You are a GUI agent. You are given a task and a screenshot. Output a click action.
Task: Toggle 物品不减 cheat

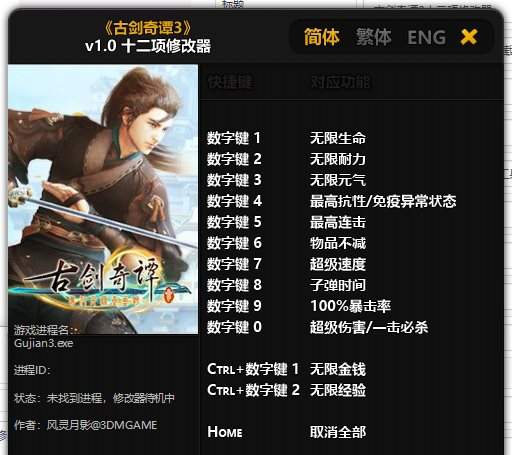pyautogui.click(x=338, y=243)
